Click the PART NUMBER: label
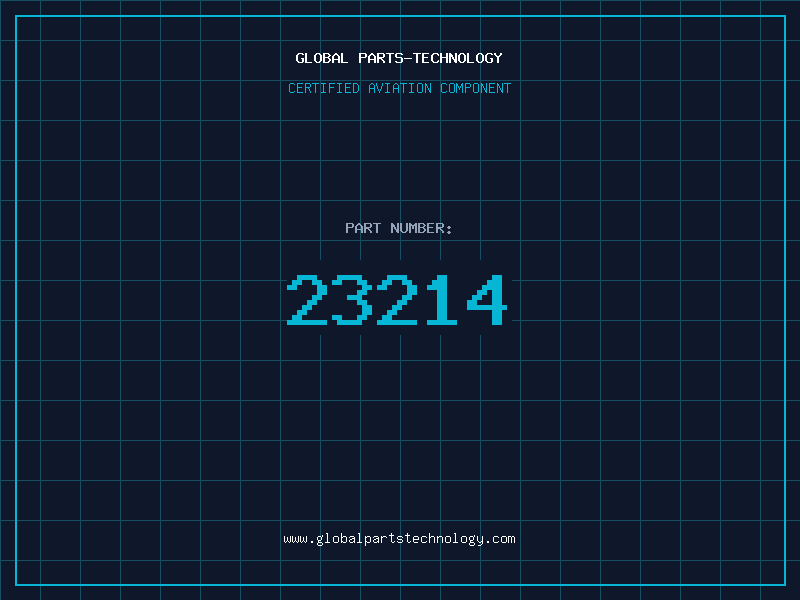 (x=399, y=228)
